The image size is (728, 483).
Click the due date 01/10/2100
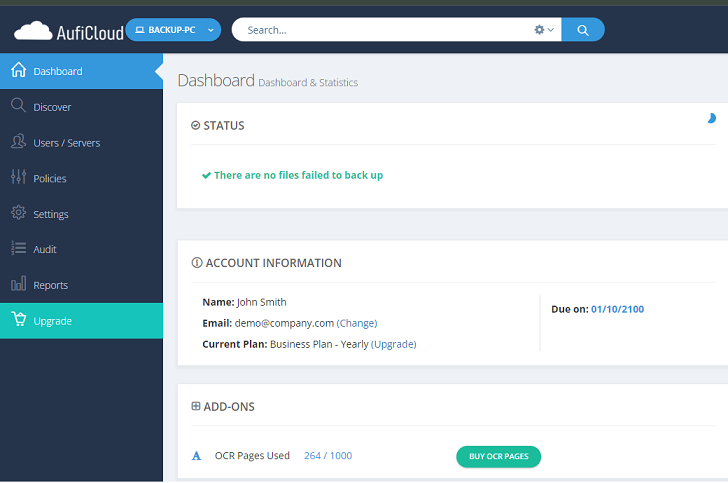618,309
